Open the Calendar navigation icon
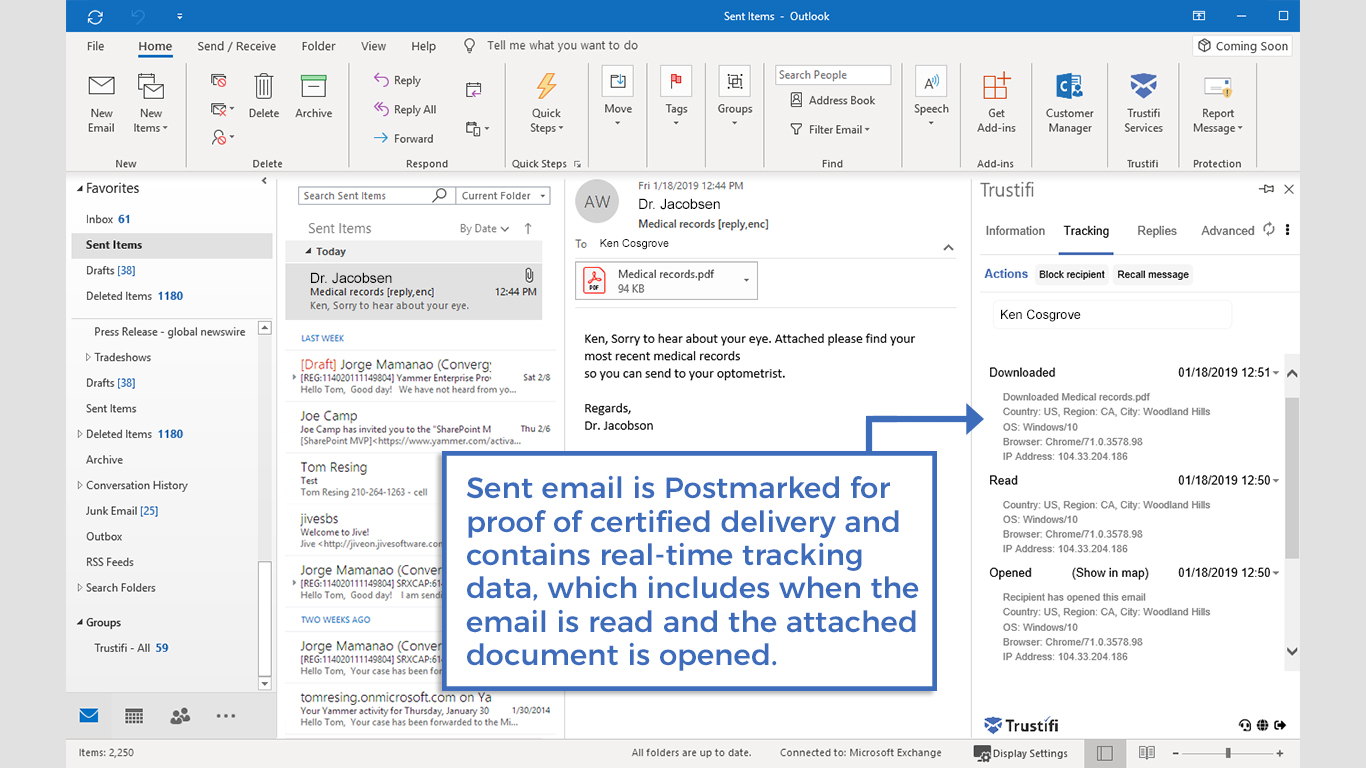 134,715
